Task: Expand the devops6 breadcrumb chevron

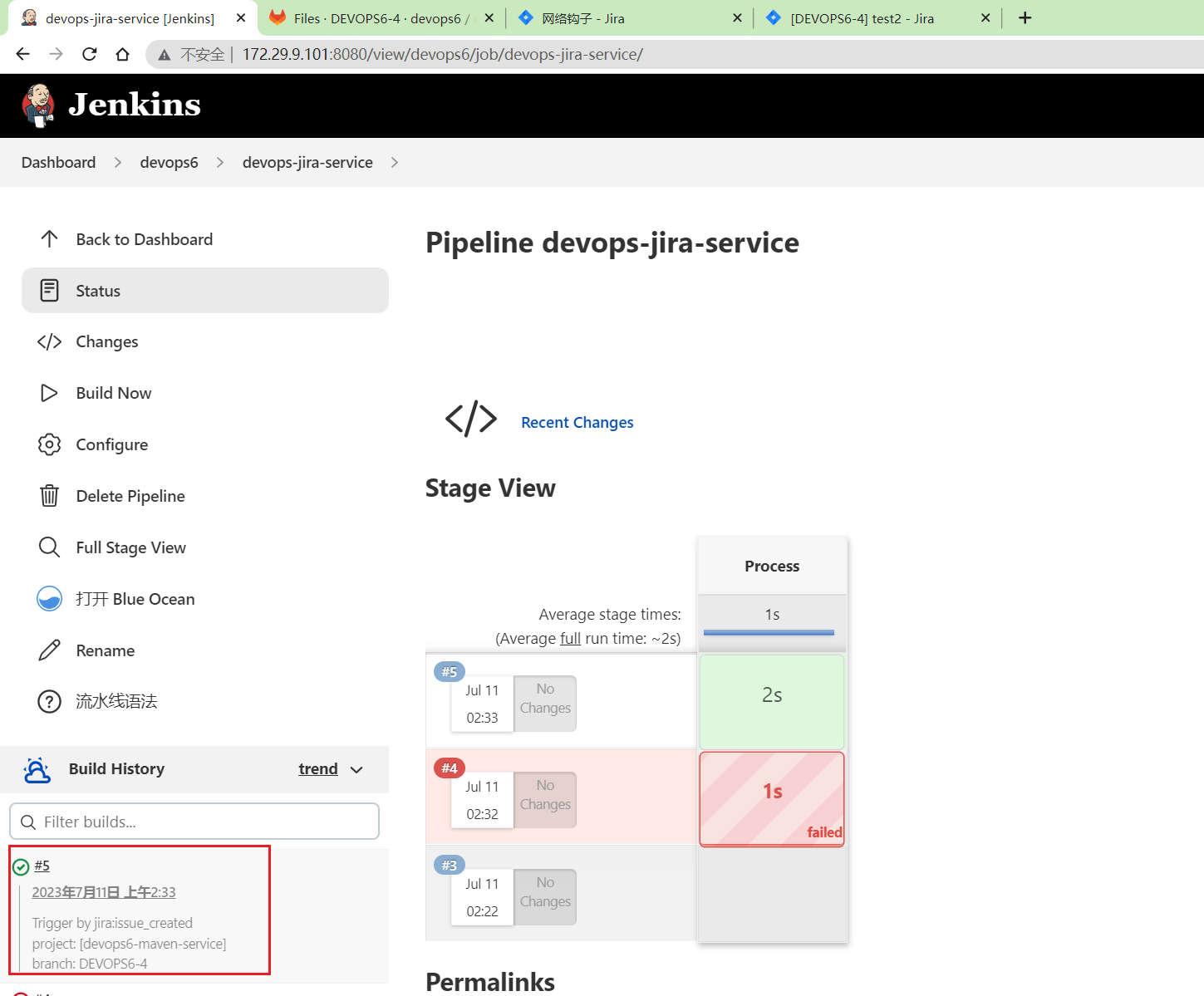Action: (220, 163)
